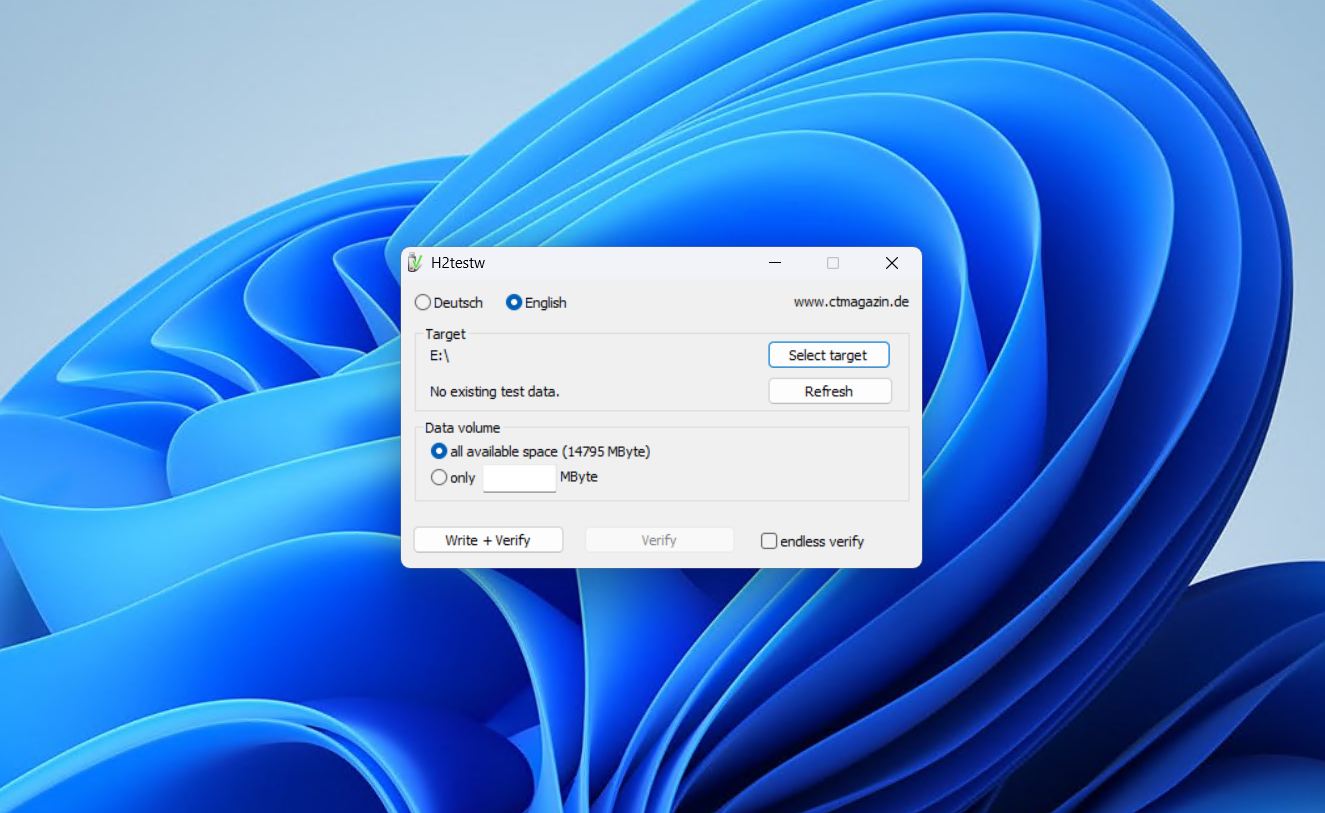Click the endless verify label text
1325x813 pixels.
pos(822,540)
